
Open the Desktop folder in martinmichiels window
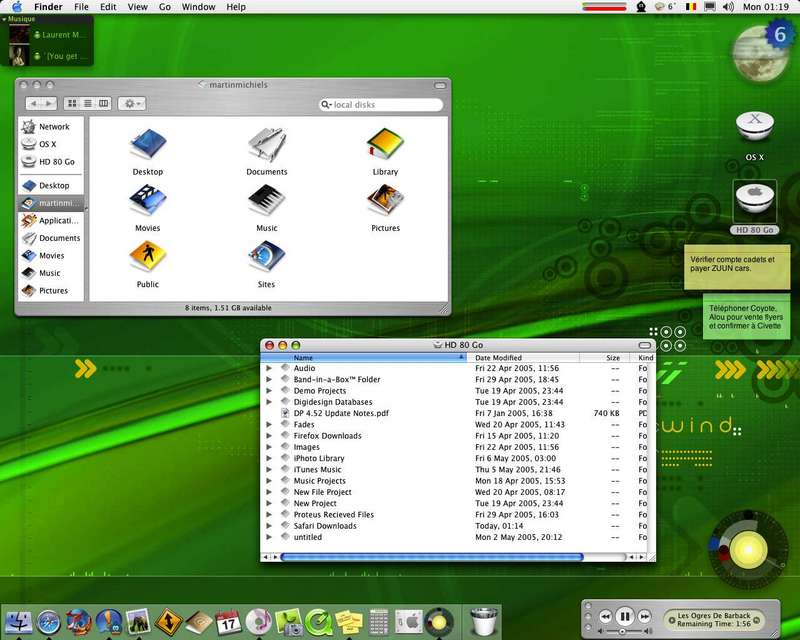click(148, 144)
